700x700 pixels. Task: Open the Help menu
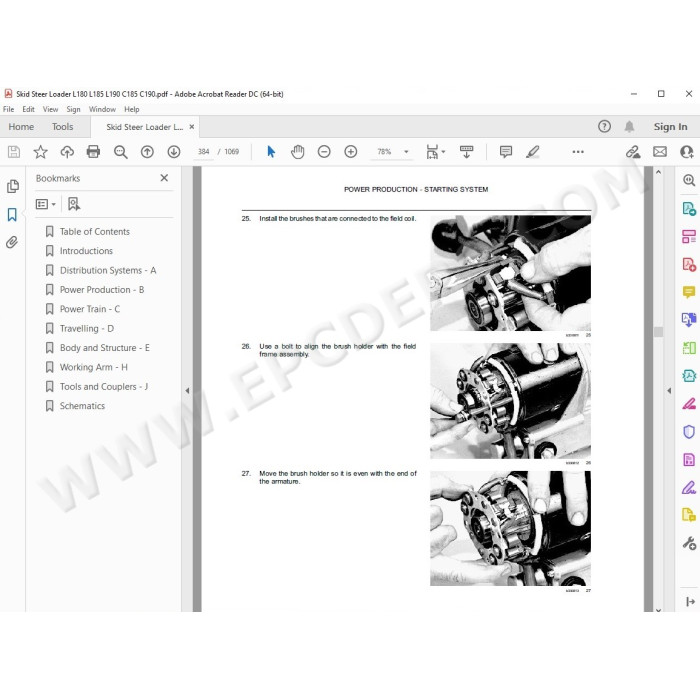pyautogui.click(x=132, y=109)
